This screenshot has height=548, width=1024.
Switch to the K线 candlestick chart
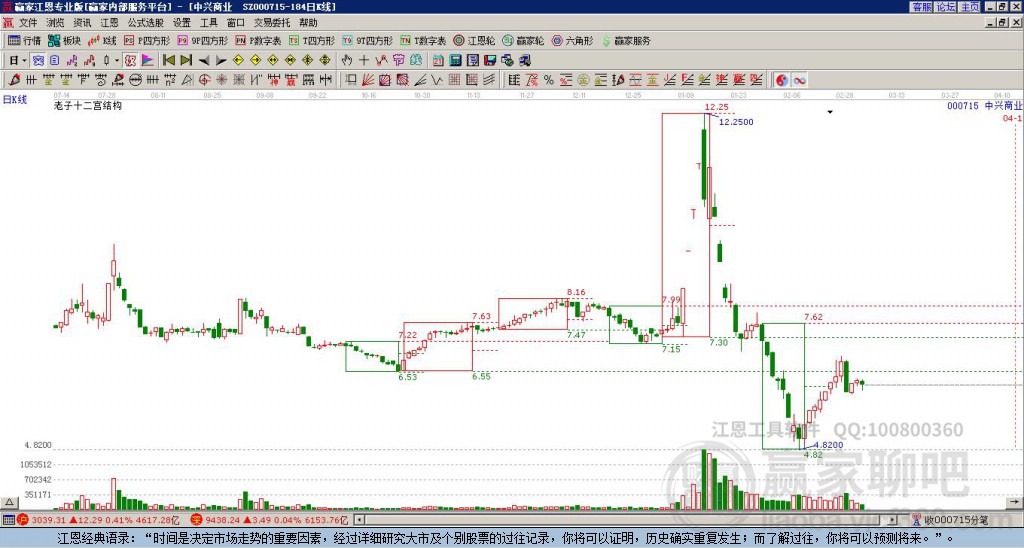pyautogui.click(x=101, y=40)
